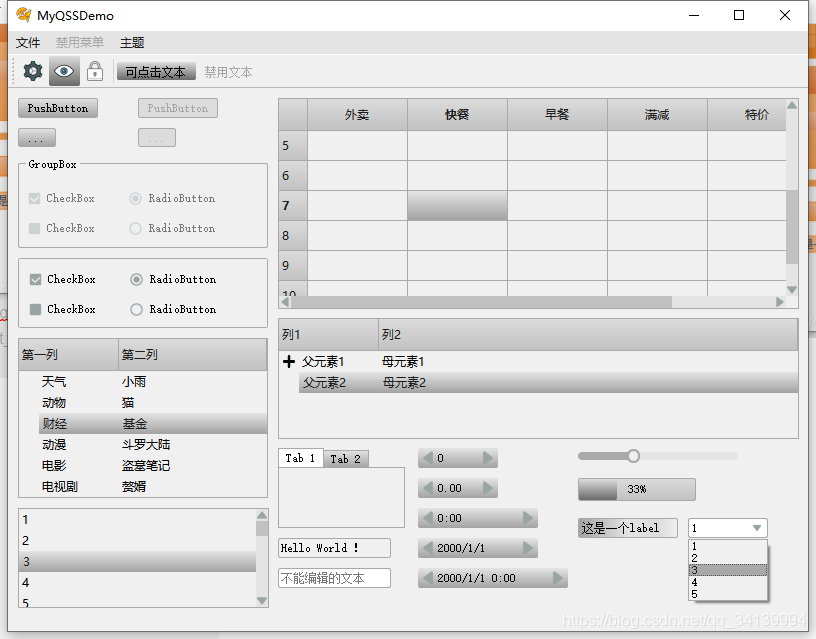The width and height of the screenshot is (816, 639).
Task: Click left arrow of the integer spin box
Action: 427,458
